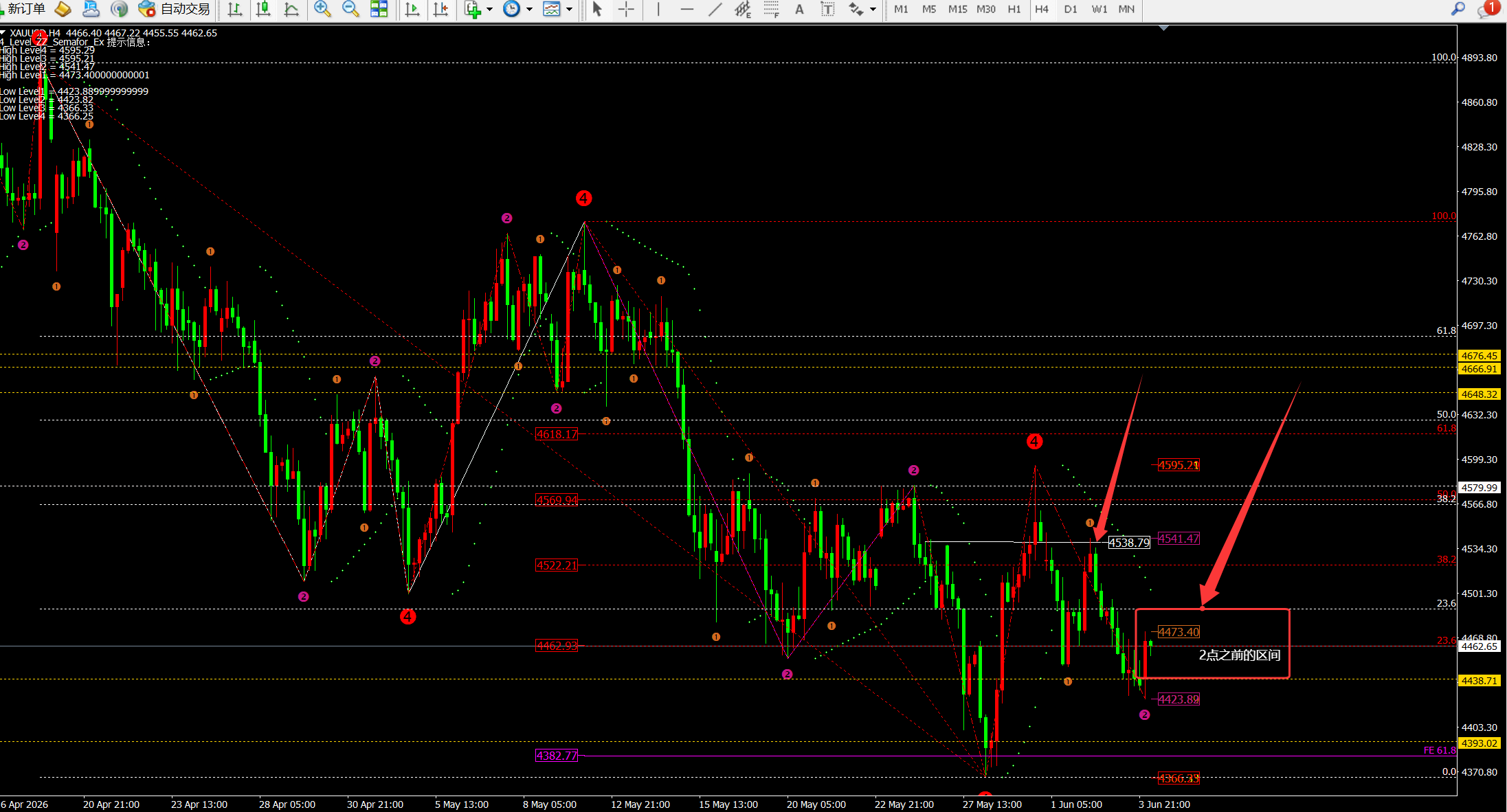This screenshot has width=1507, height=812.
Task: Click the 4423.89 level label
Action: pos(1179,699)
